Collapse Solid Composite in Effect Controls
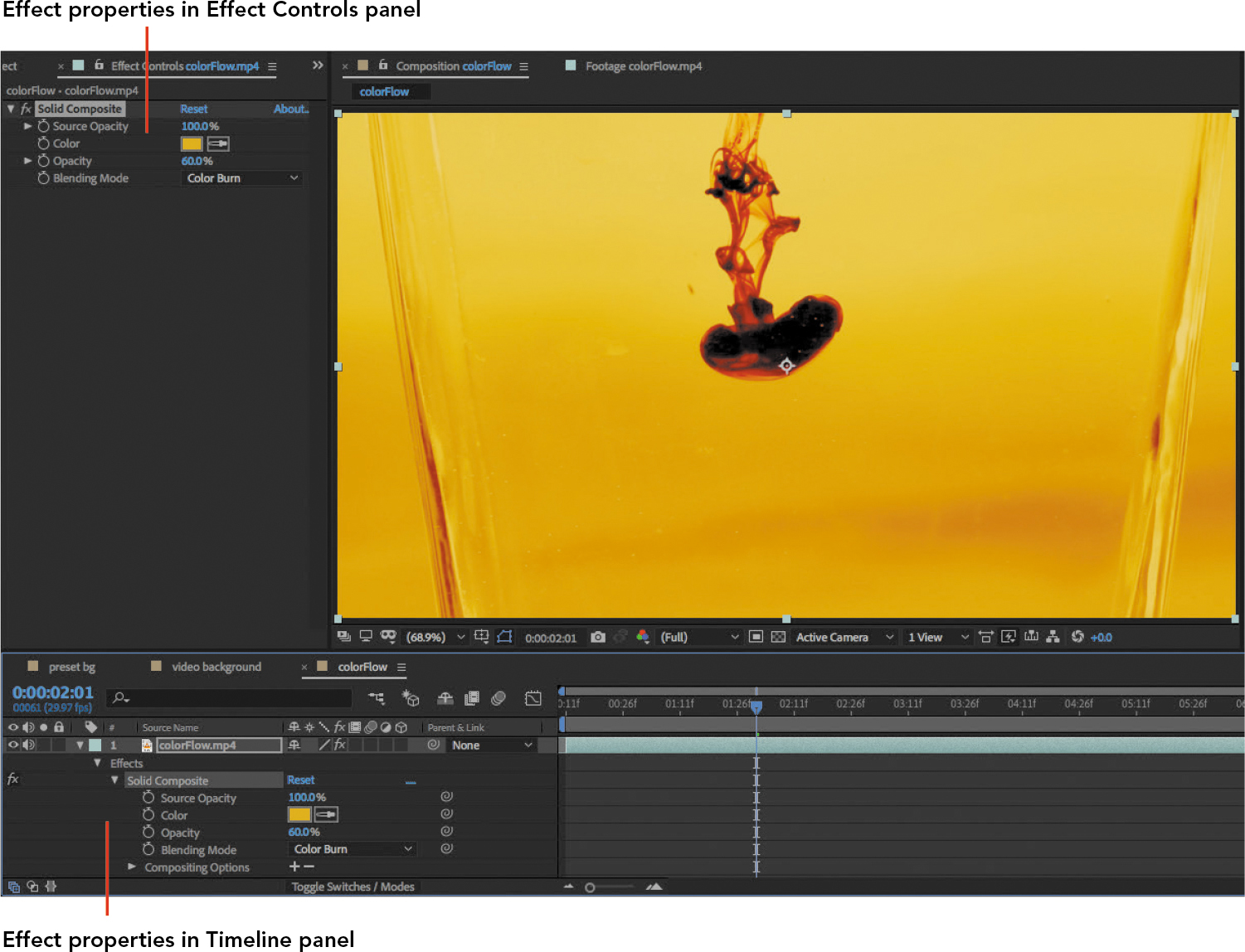Image resolution: width=1245 pixels, height=952 pixels. coord(11,109)
